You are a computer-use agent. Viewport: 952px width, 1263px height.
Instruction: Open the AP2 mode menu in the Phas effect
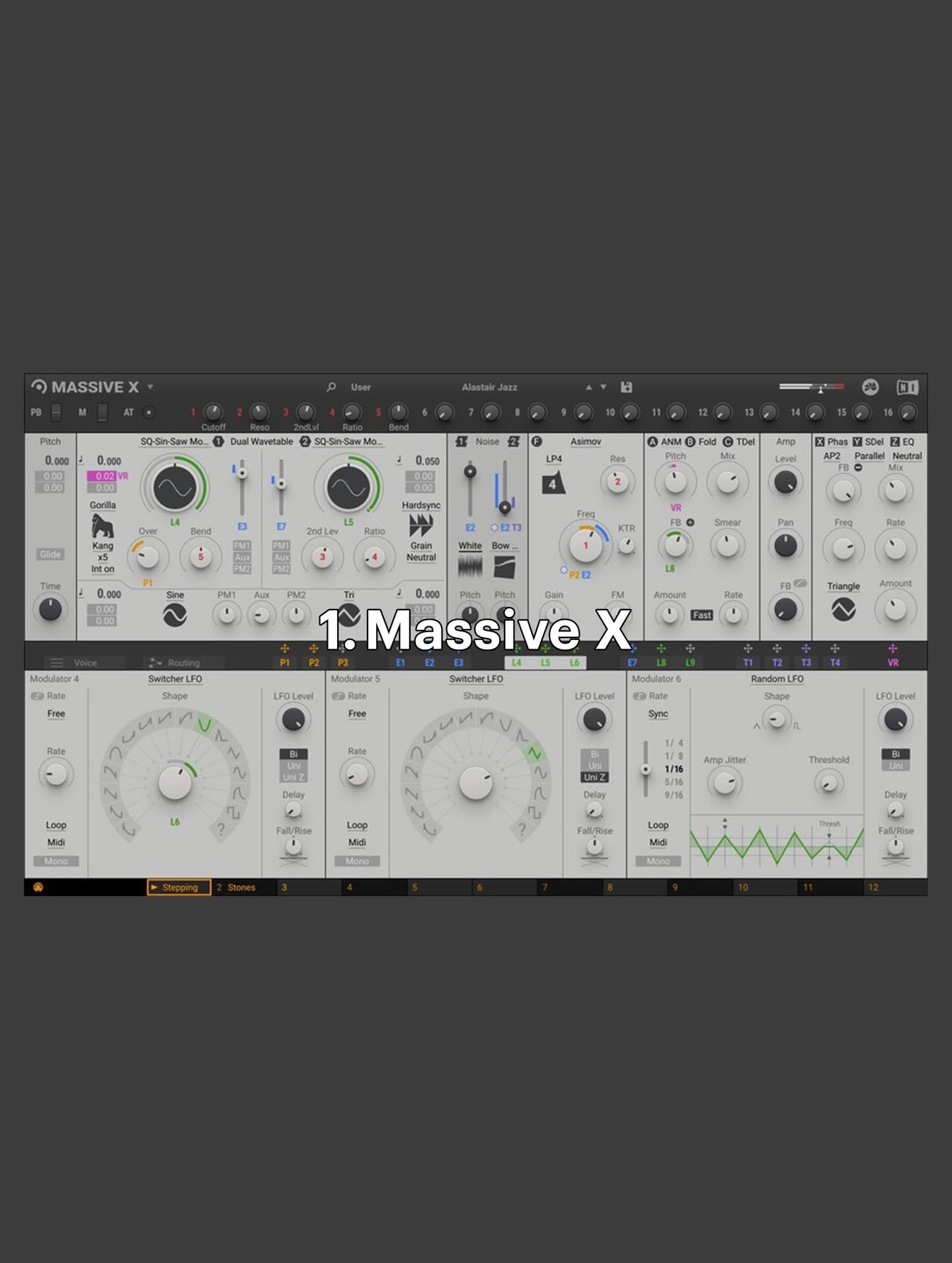pyautogui.click(x=832, y=456)
